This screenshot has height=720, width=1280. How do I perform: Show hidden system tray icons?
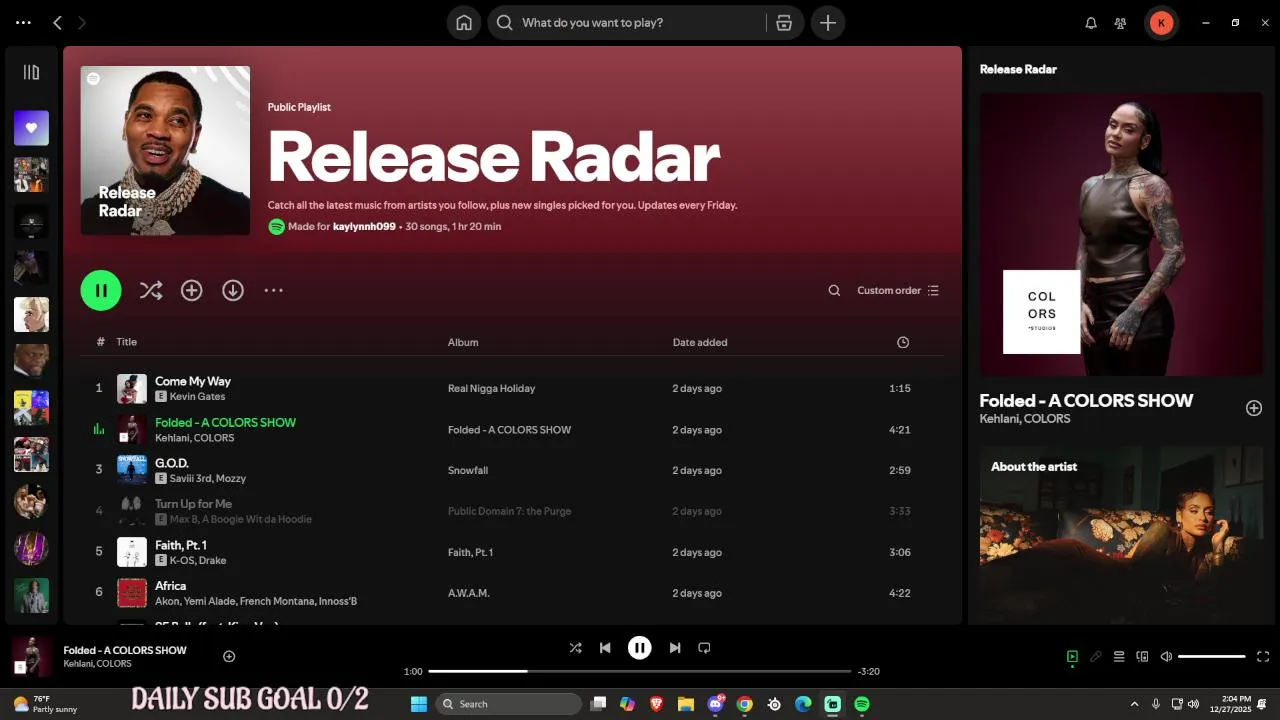[x=1134, y=704]
